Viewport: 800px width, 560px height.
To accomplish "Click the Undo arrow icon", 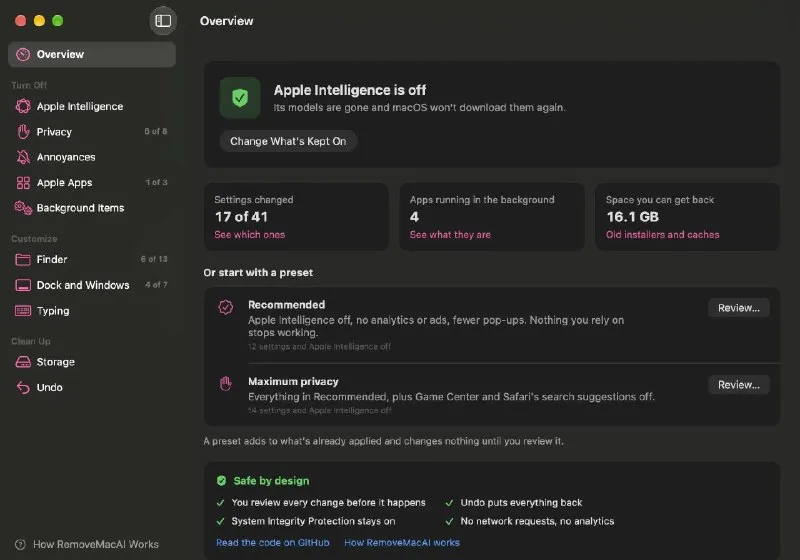I will (x=23, y=388).
